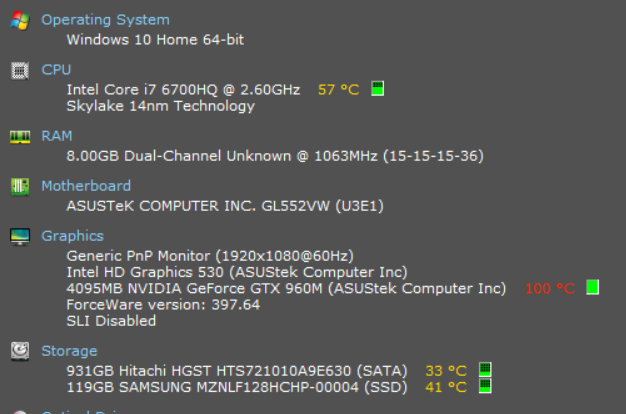
Task: Click the Motherboard section icon
Action: (x=19, y=186)
